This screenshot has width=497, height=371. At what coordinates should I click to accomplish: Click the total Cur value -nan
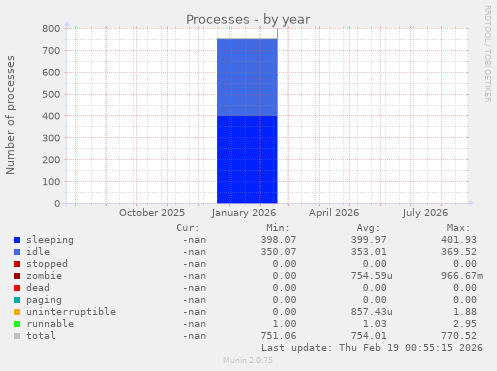click(x=194, y=336)
